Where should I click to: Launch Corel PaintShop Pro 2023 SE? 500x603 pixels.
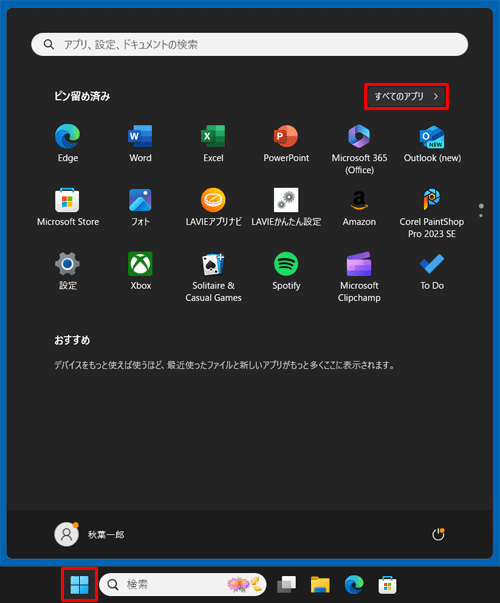point(432,213)
